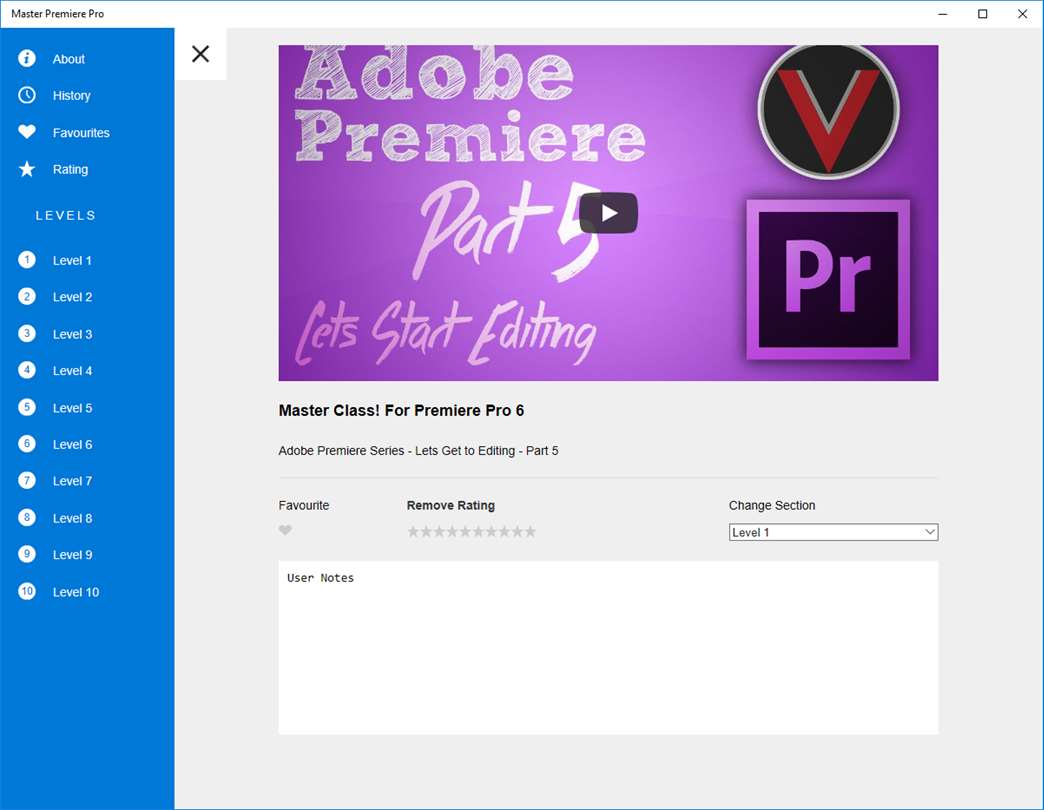Select Level 5 label in sidebar
The height and width of the screenshot is (810, 1044).
(x=72, y=409)
